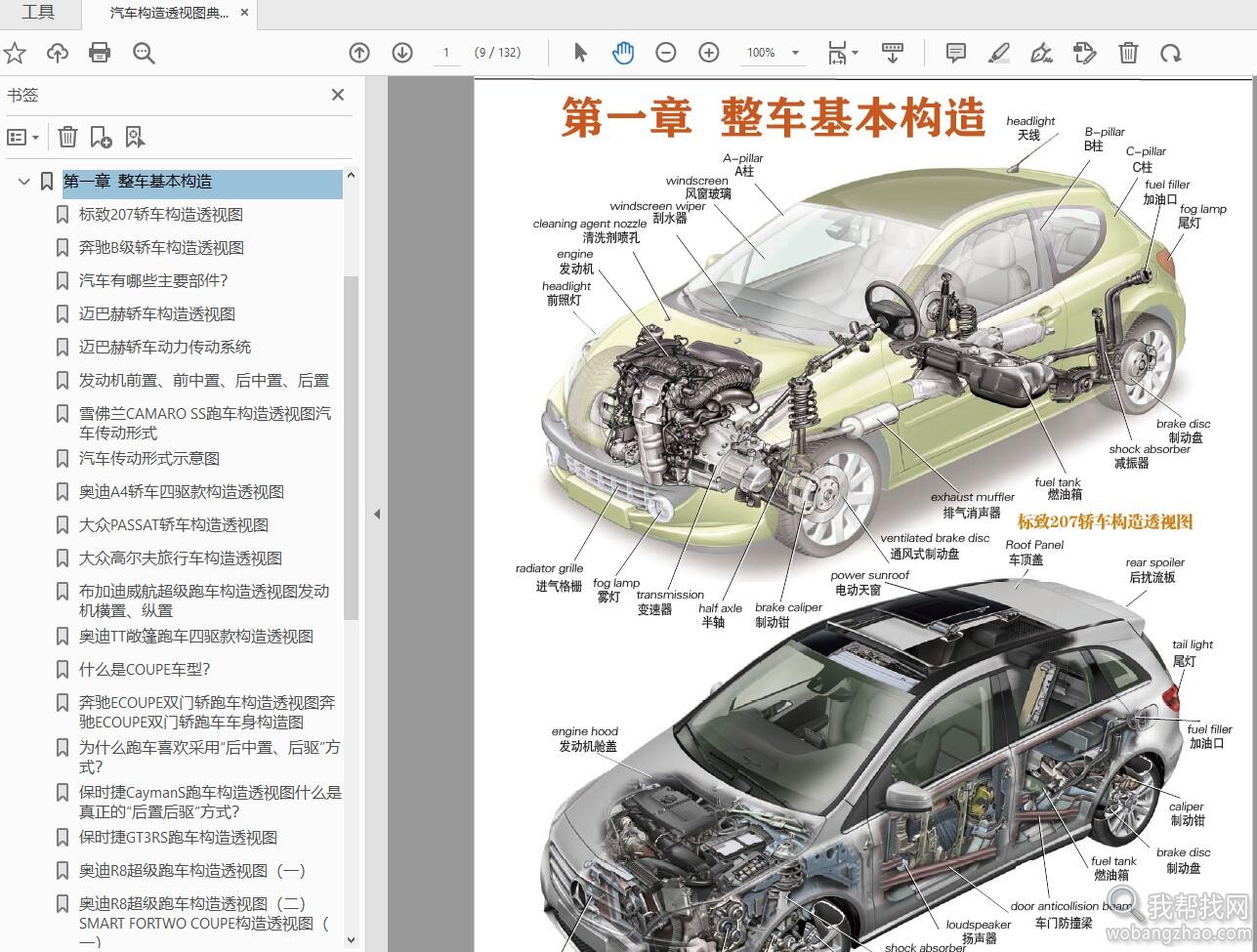Screen dimensions: 1257x952
Task: Select the highlighter pen tool
Action: pyautogui.click(x=999, y=53)
